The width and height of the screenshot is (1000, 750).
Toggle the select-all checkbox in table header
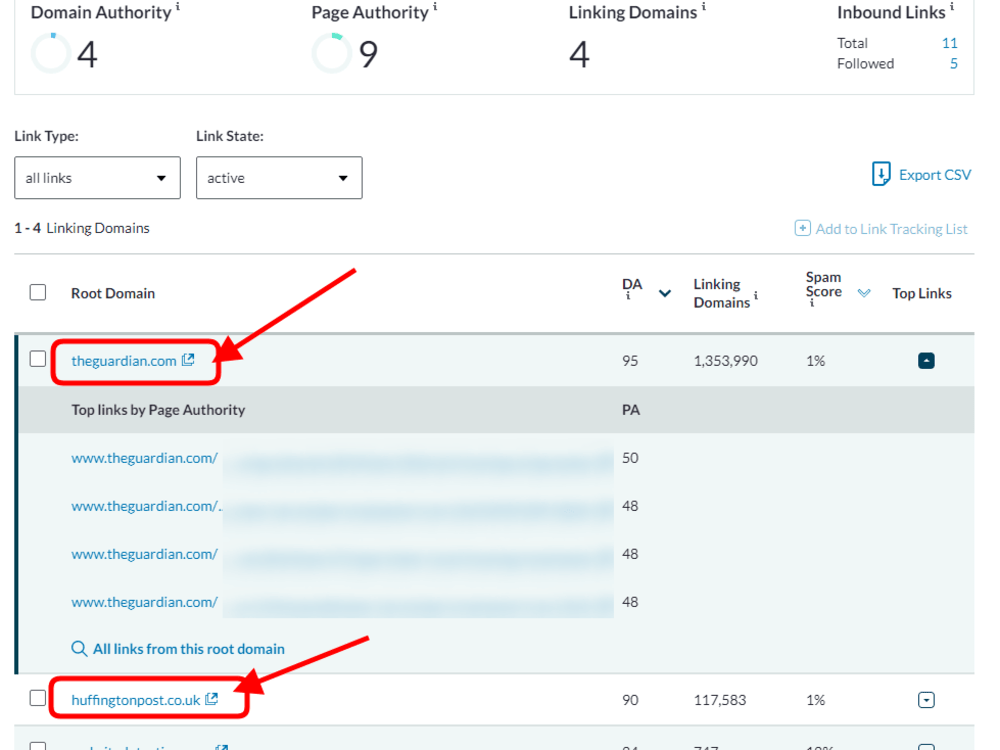pos(38,292)
